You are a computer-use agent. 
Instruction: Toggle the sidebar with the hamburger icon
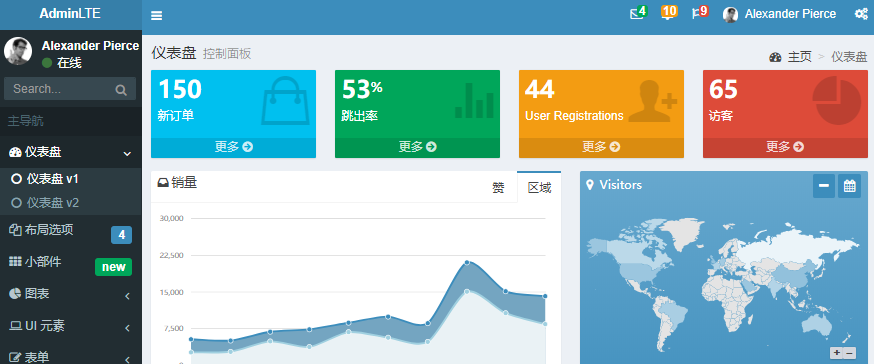[x=157, y=15]
